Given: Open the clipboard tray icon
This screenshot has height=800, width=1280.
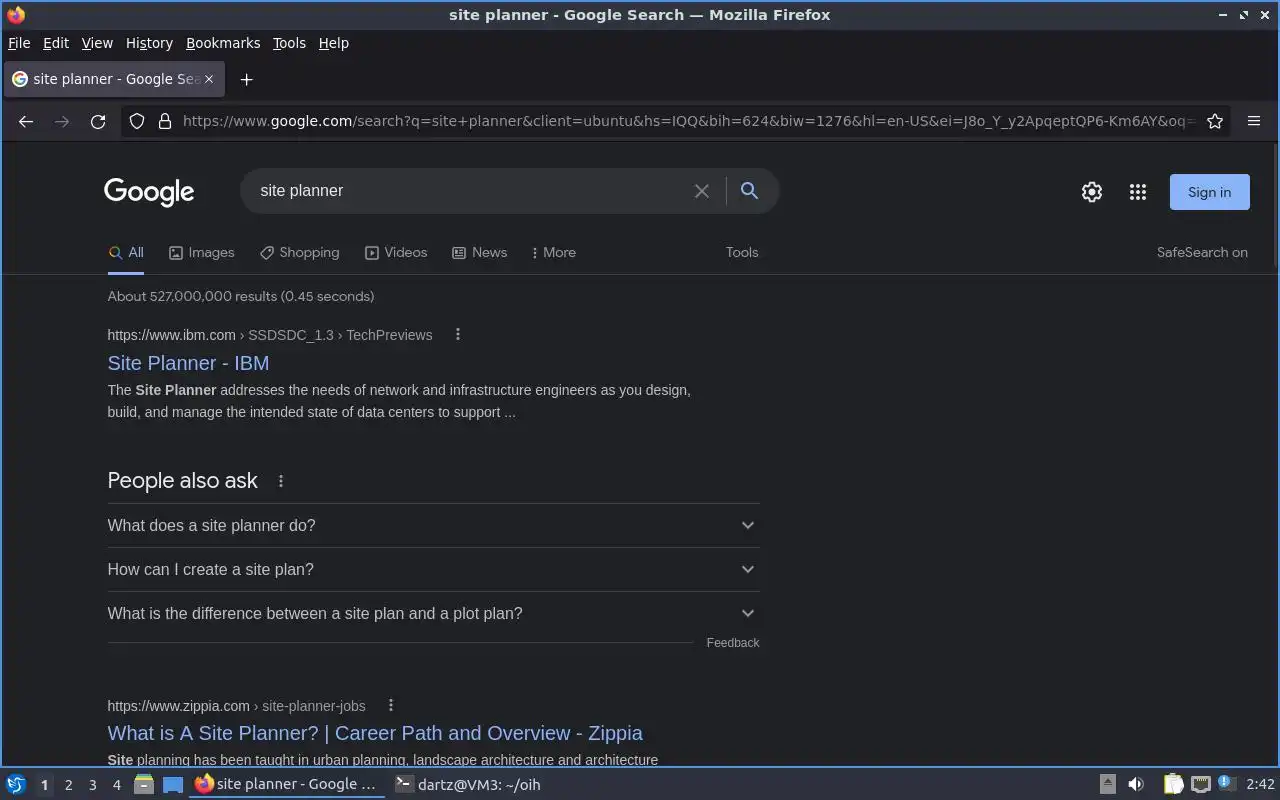Looking at the screenshot, I should pos(1173,784).
